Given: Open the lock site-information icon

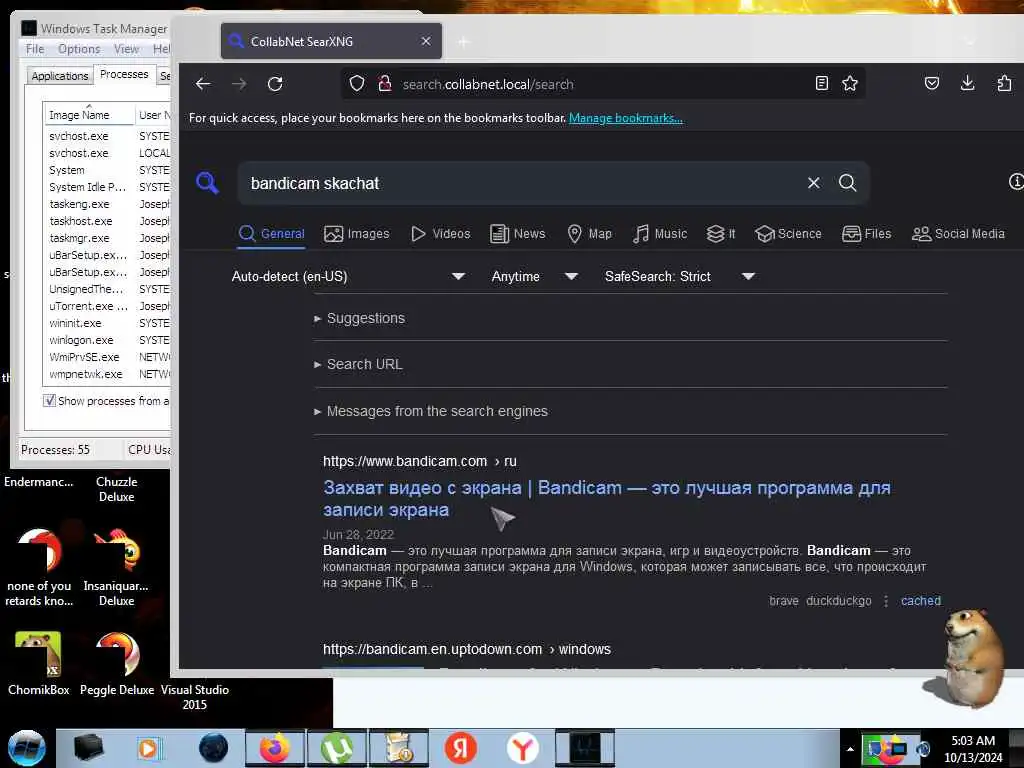Looking at the screenshot, I should [x=385, y=84].
